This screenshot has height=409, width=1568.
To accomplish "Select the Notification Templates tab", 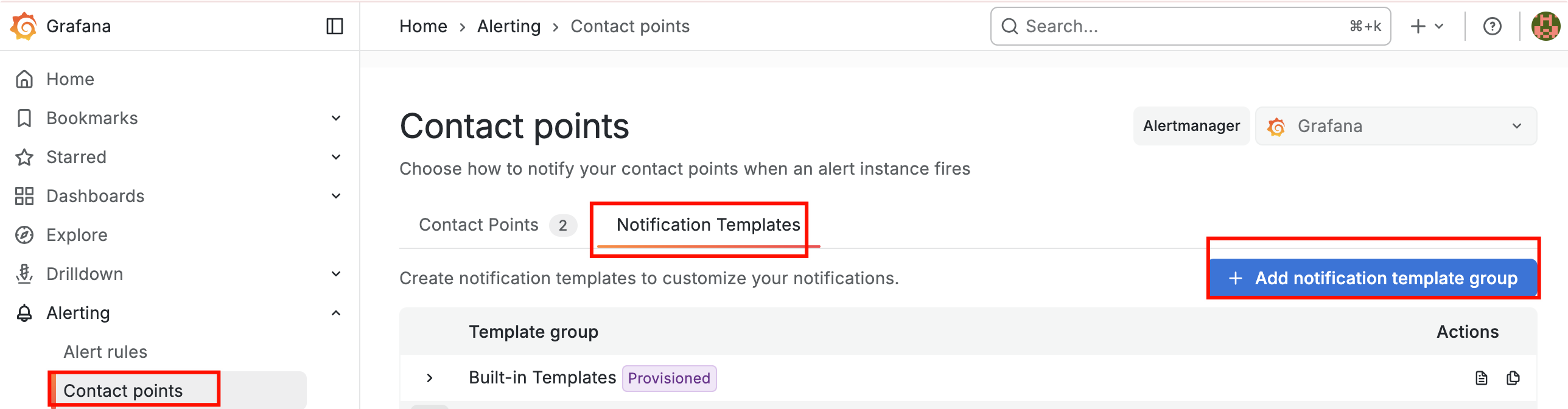I will pyautogui.click(x=708, y=225).
